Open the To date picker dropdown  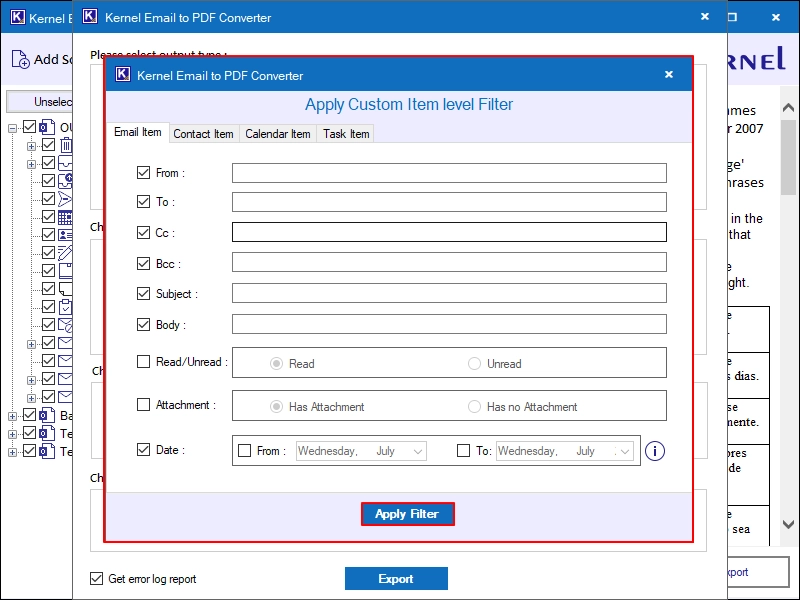pyautogui.click(x=625, y=451)
